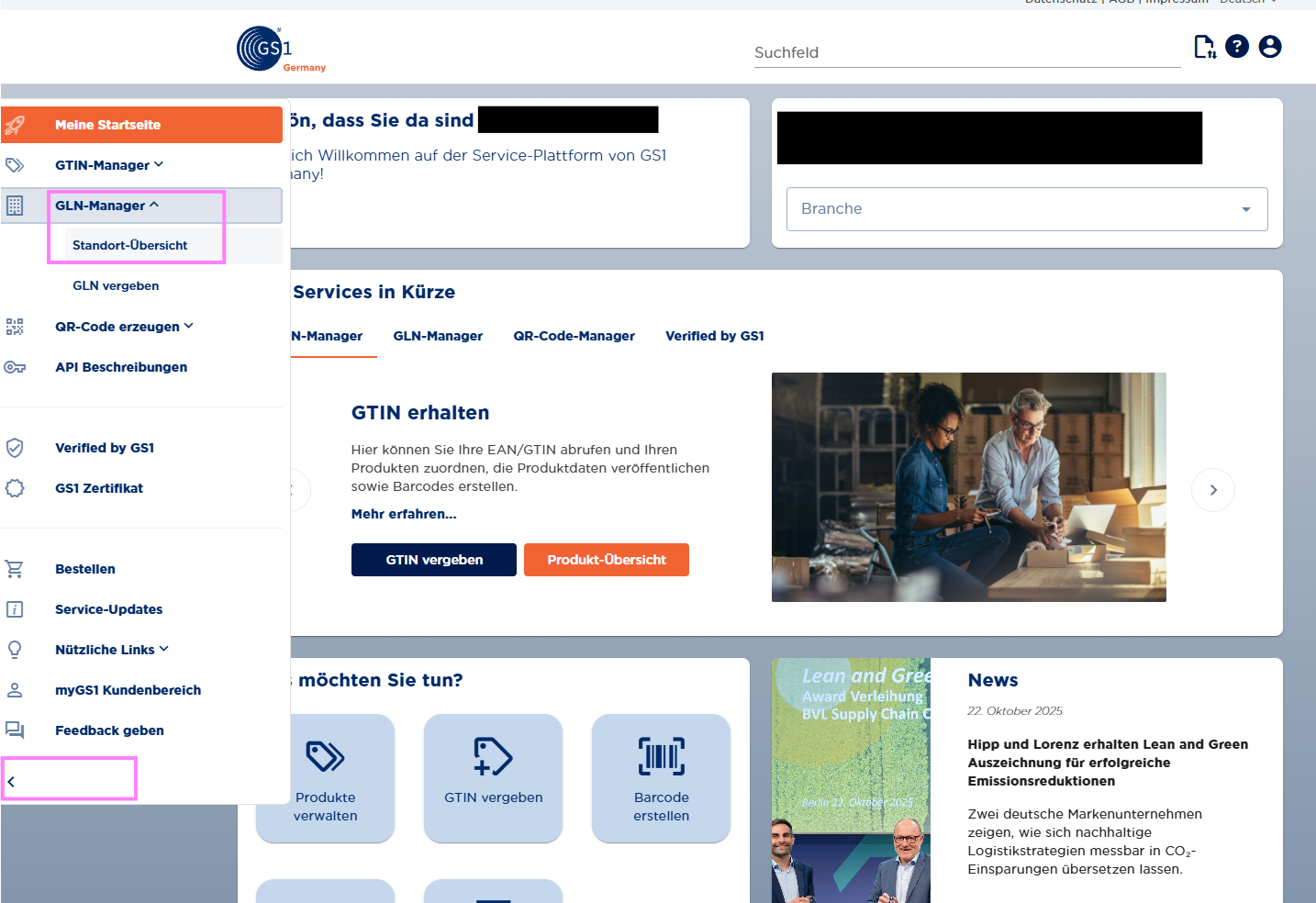
Task: Open Standort-Übersicht submenu item
Action: coord(130,246)
